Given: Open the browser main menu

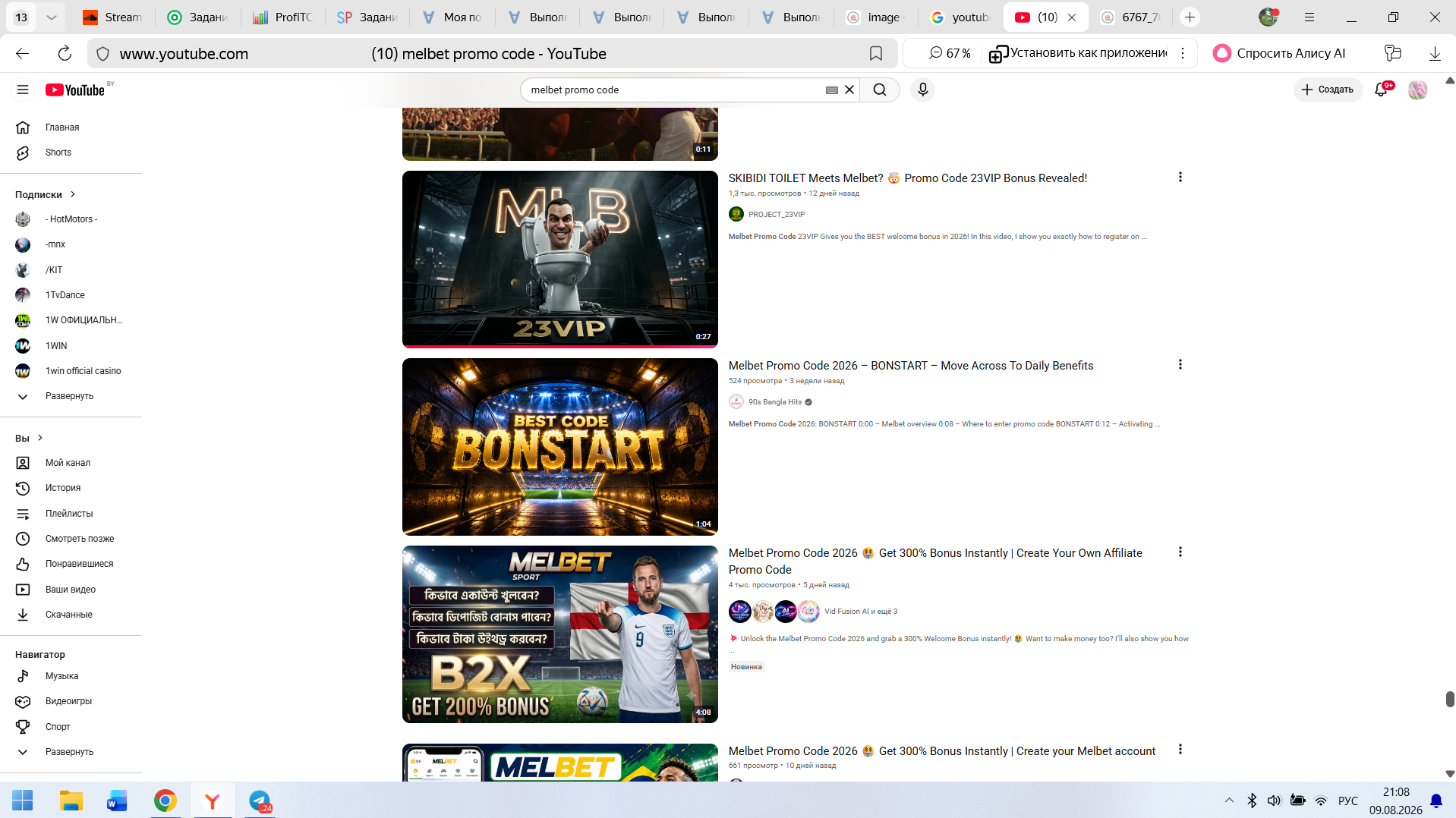Looking at the screenshot, I should pos(1309,17).
